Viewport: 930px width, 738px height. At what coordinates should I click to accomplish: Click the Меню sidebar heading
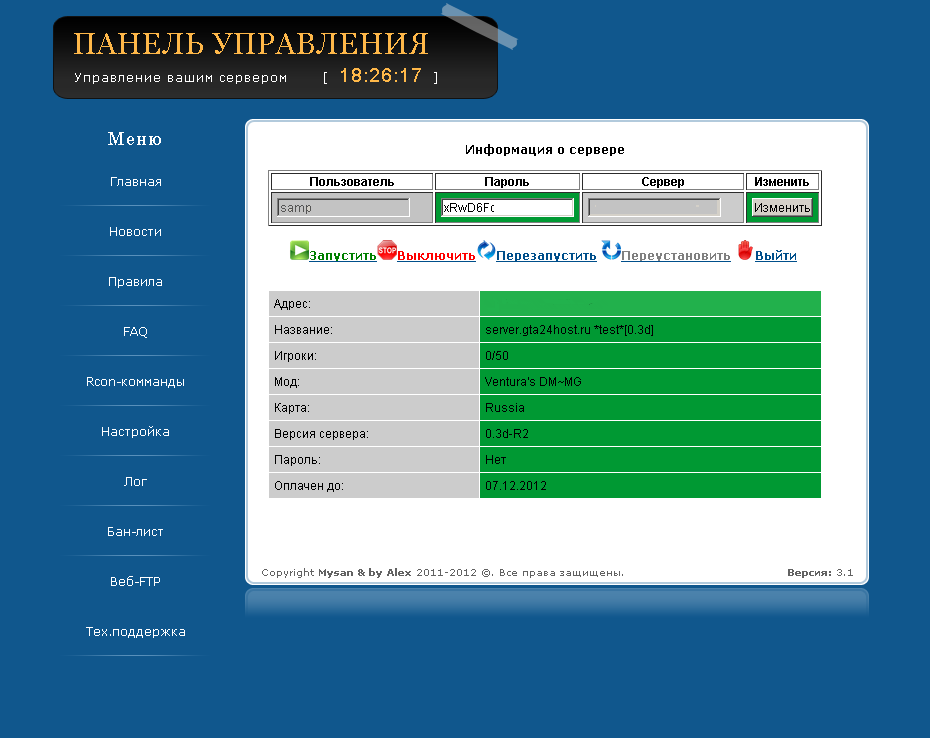click(x=135, y=139)
